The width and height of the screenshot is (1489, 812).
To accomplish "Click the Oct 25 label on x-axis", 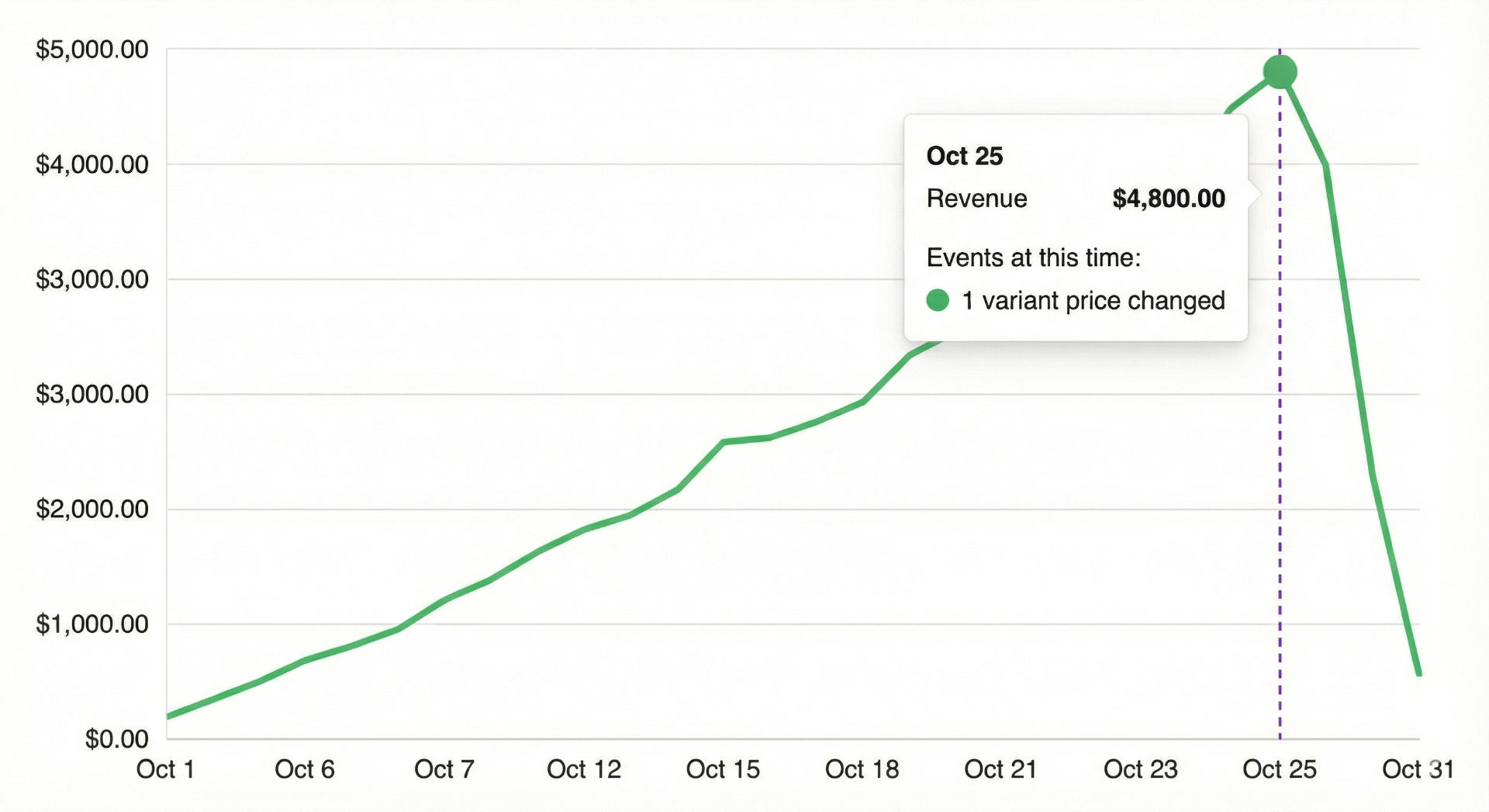I will point(1280,769).
